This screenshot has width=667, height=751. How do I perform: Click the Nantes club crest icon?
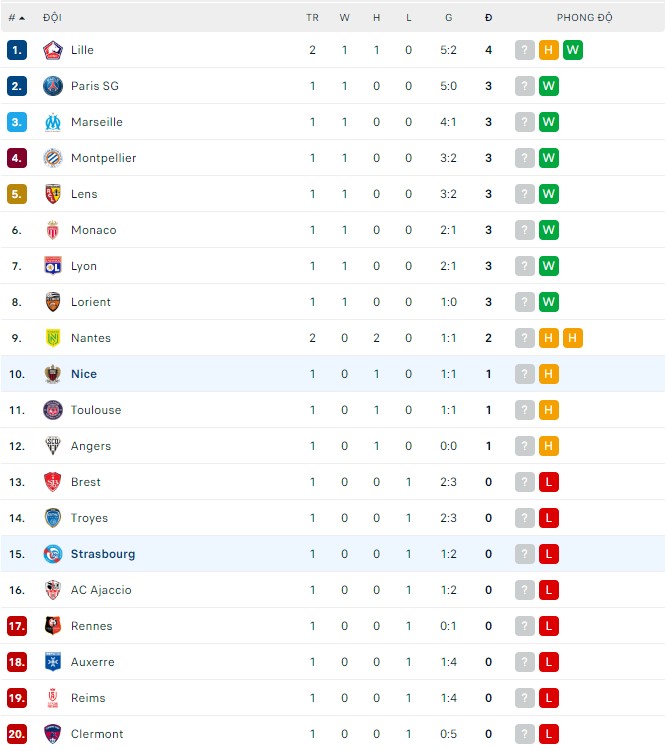(x=53, y=338)
